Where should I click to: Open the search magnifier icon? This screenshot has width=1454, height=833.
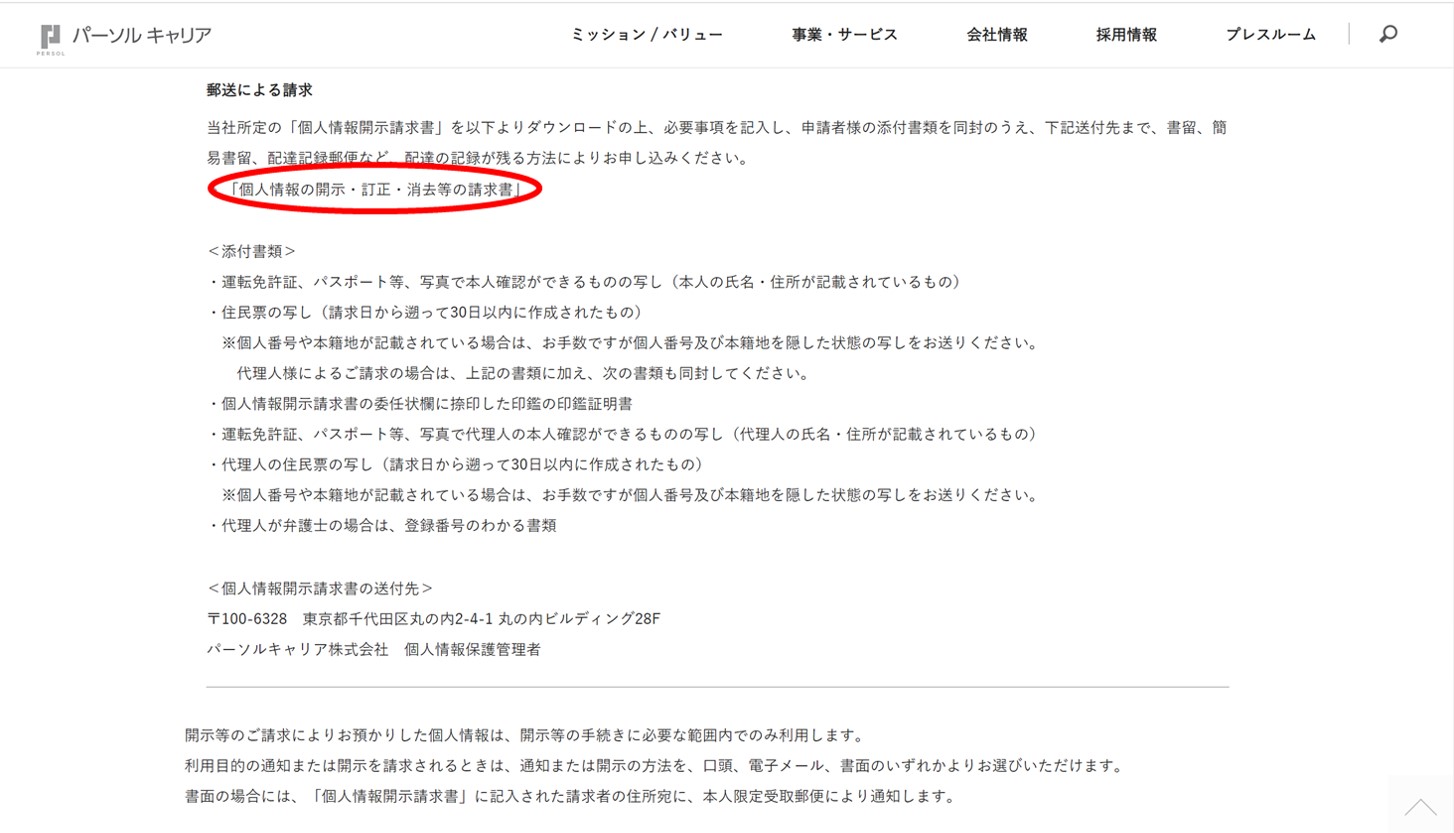click(x=1388, y=34)
